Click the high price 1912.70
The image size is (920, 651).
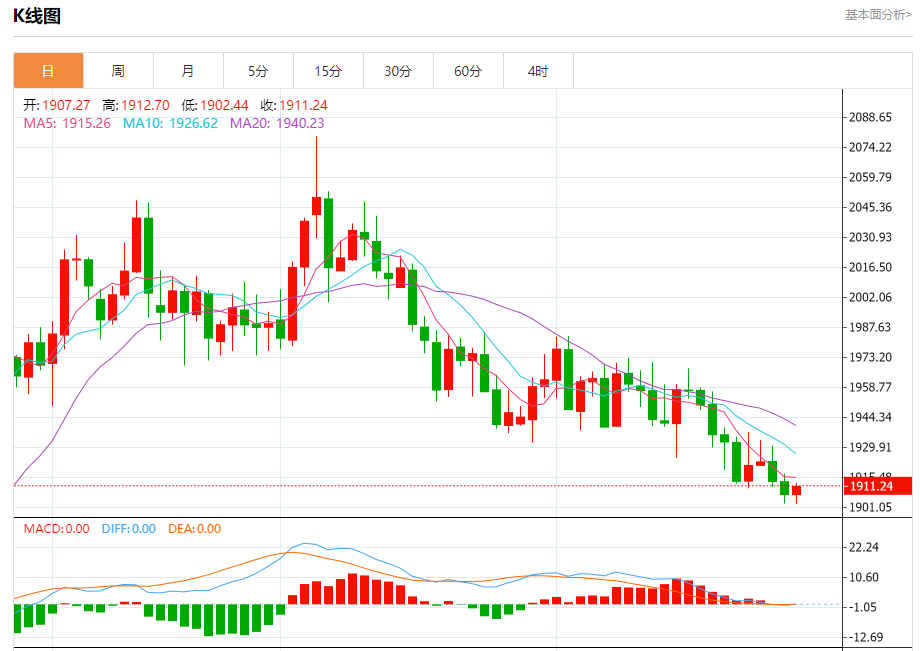click(x=146, y=105)
